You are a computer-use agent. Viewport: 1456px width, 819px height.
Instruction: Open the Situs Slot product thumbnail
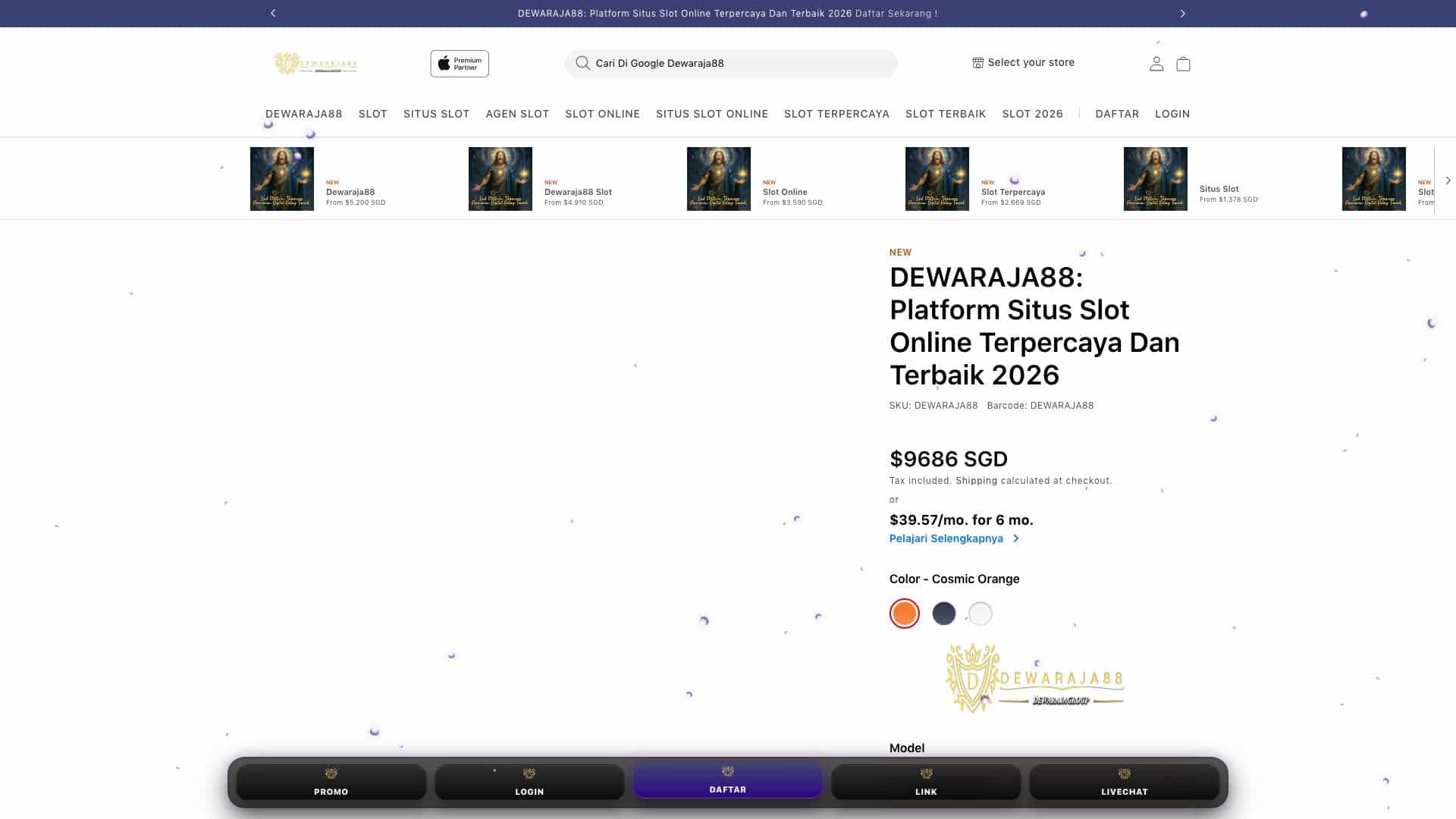tap(1156, 179)
